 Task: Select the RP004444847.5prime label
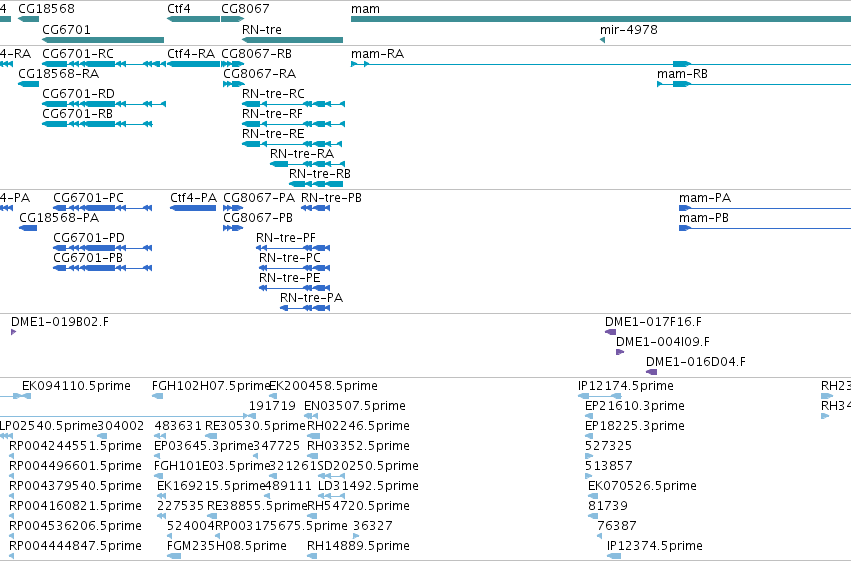(x=75, y=546)
